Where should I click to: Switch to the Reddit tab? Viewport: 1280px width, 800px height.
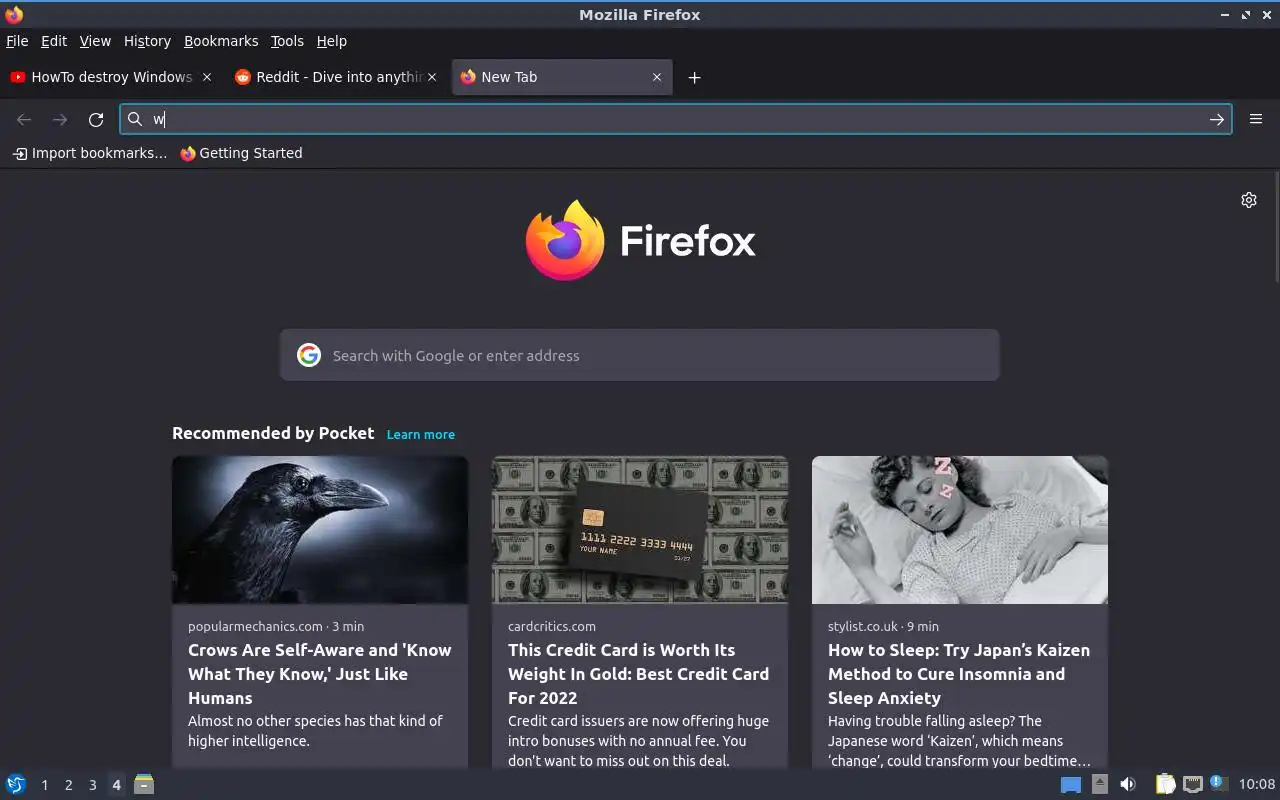click(x=336, y=77)
